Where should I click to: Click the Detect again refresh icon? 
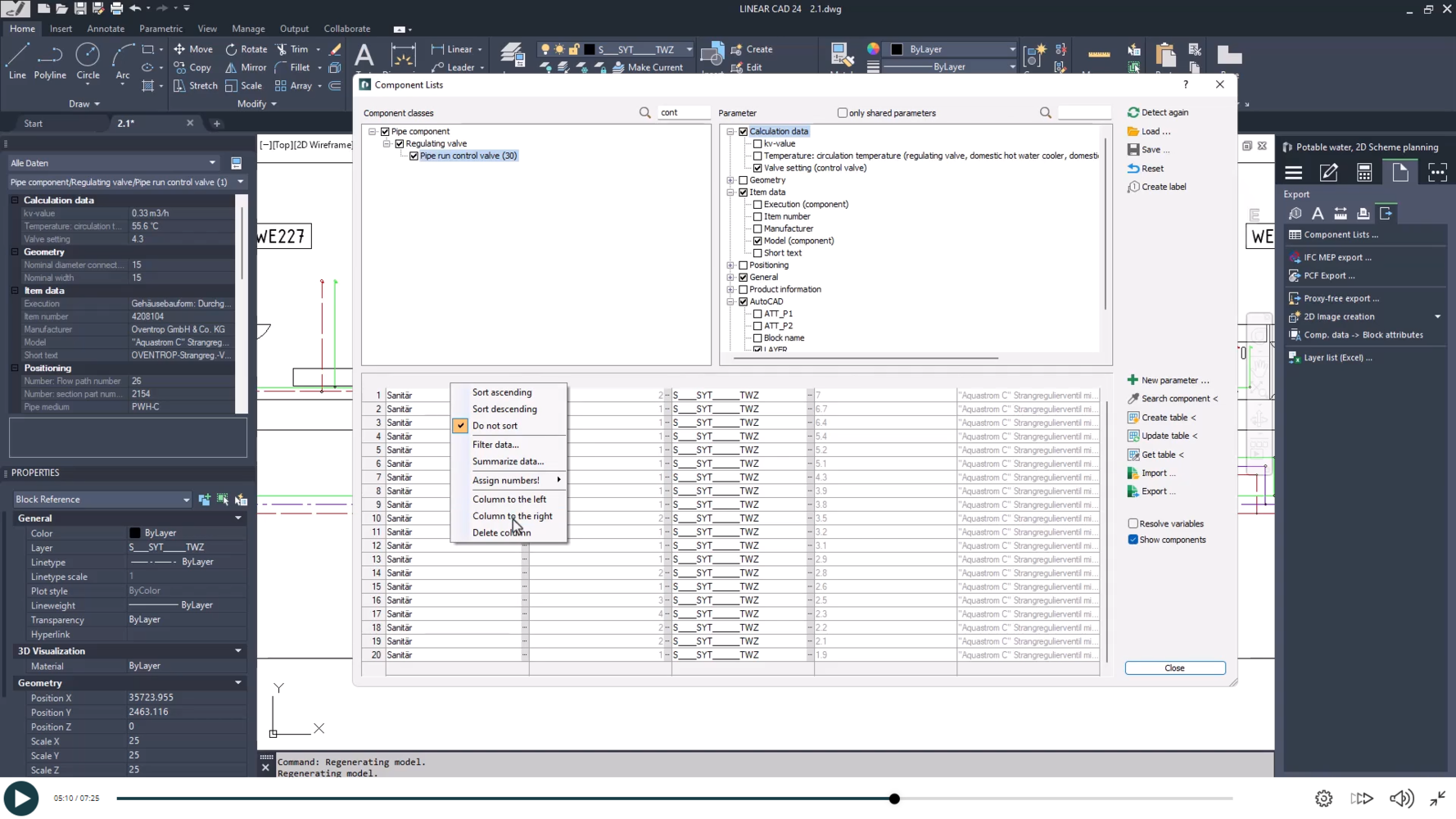tap(1133, 112)
